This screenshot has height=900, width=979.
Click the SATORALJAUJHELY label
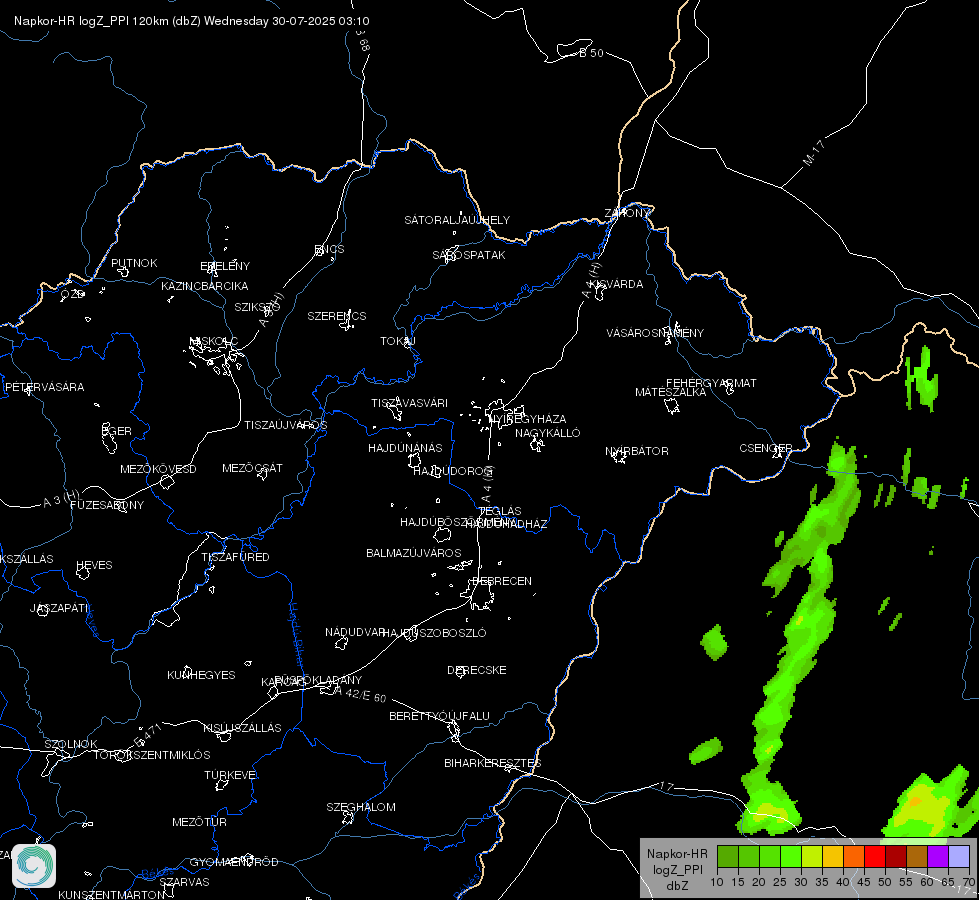tap(457, 220)
